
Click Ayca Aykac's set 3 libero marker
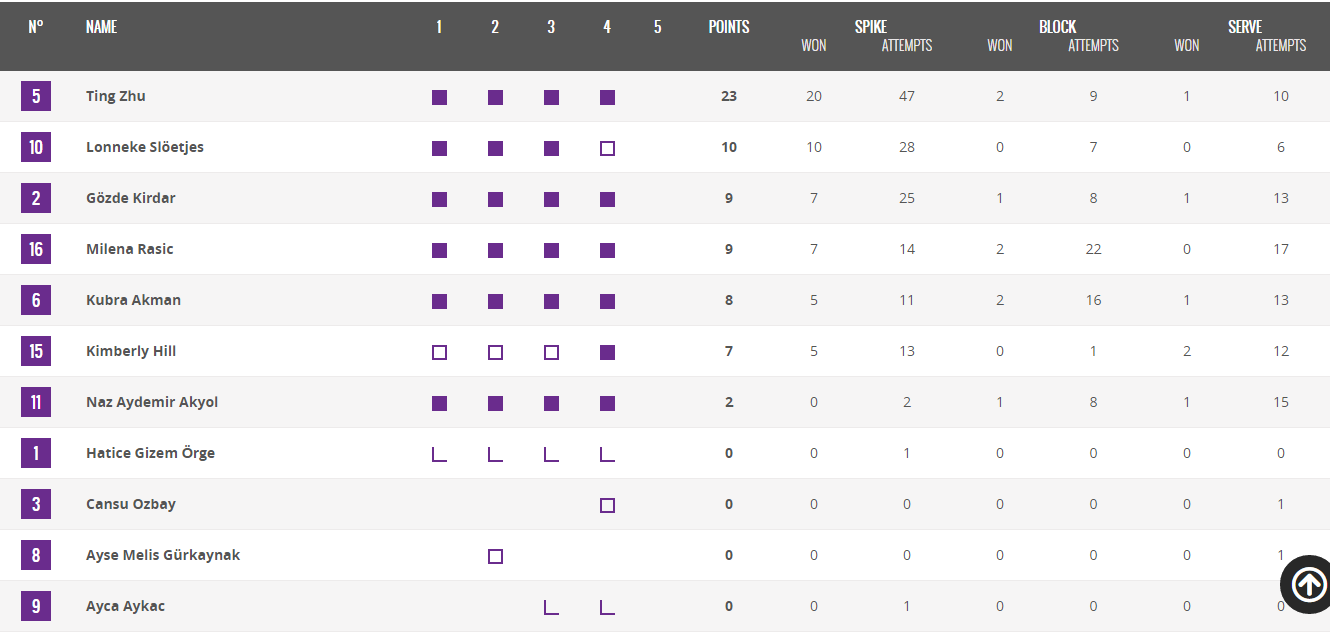(551, 607)
